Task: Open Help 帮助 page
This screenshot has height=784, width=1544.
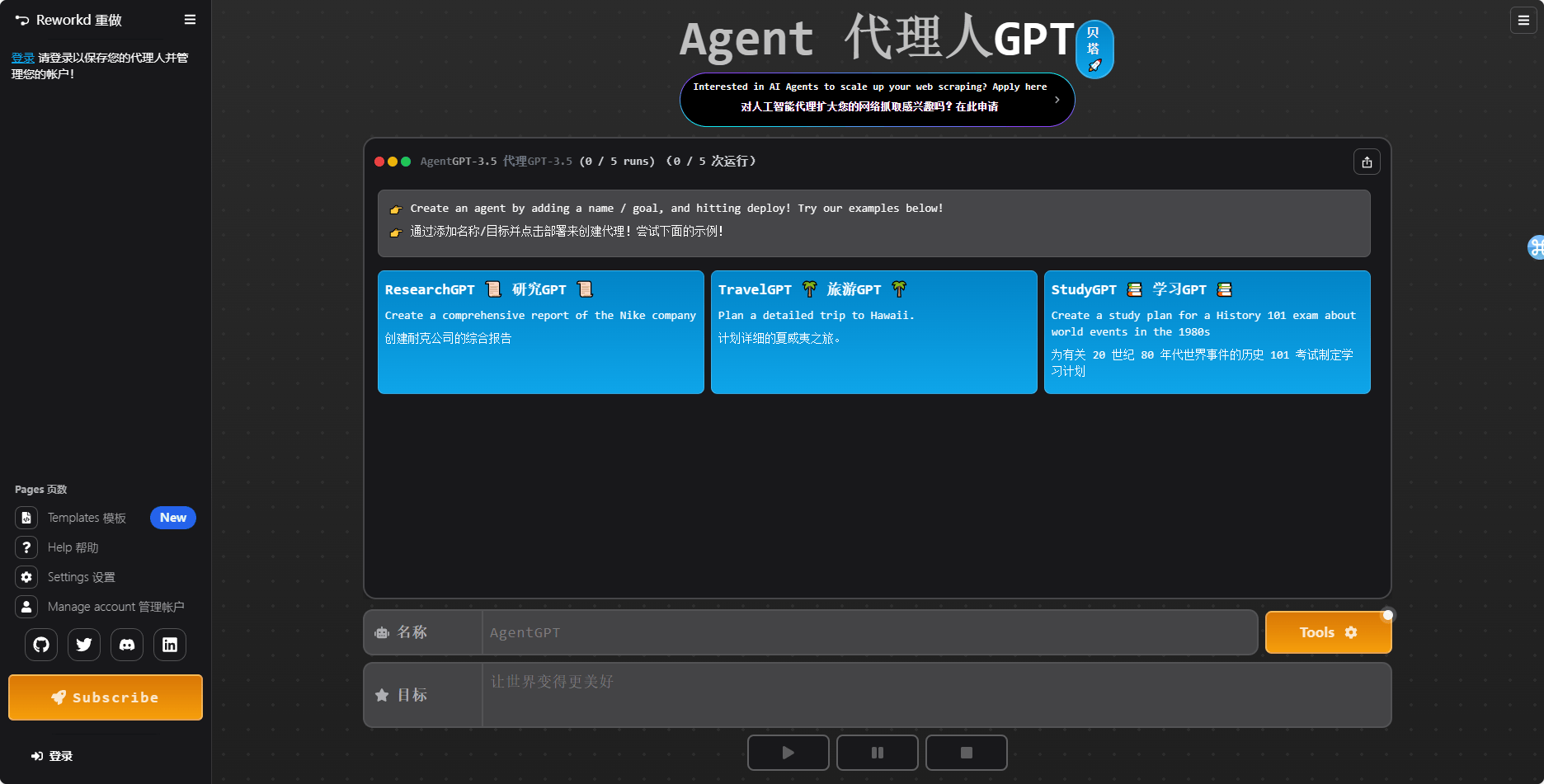Action: tap(72, 547)
